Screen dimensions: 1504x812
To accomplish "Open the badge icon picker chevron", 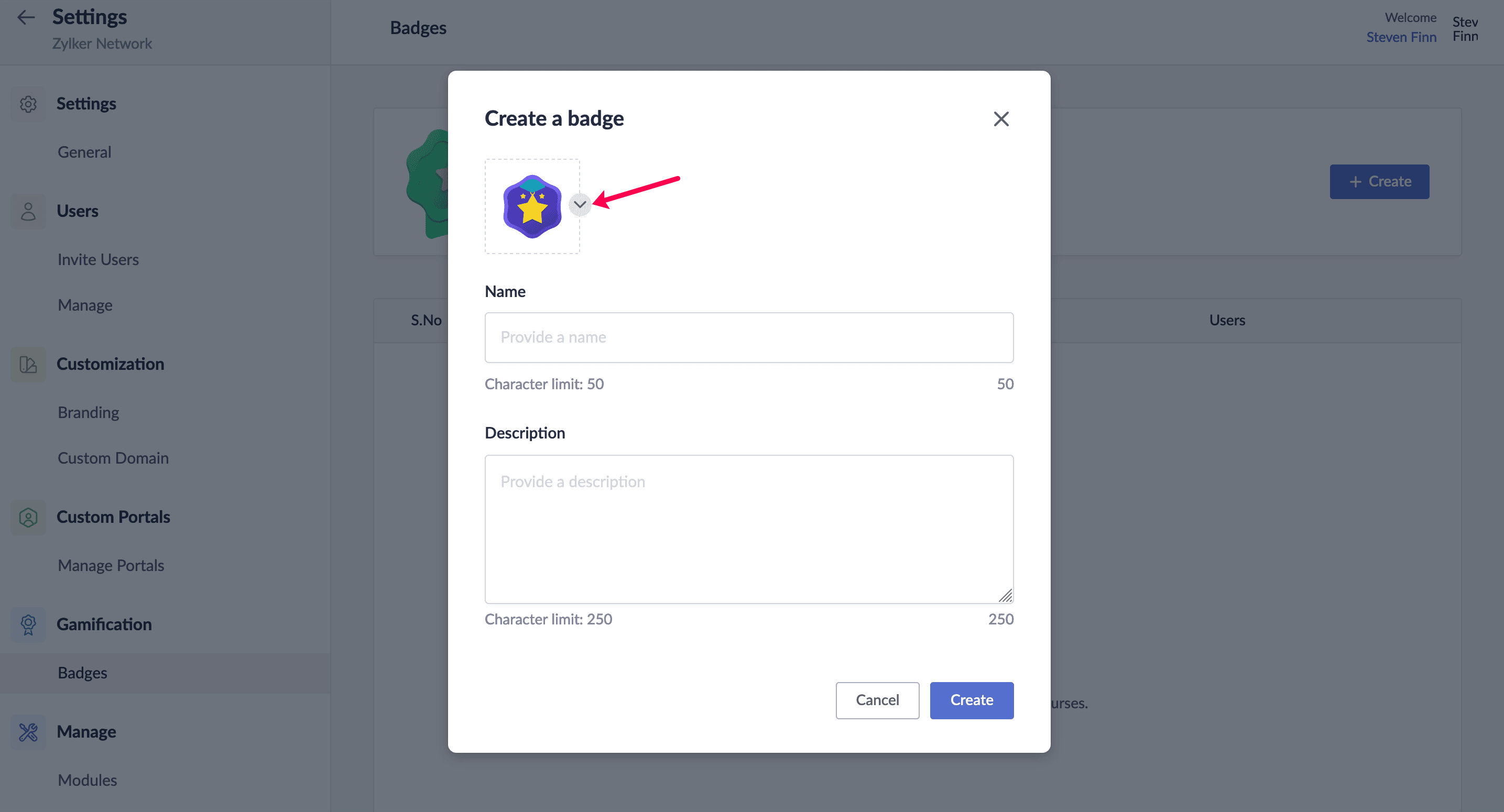I will (579, 204).
